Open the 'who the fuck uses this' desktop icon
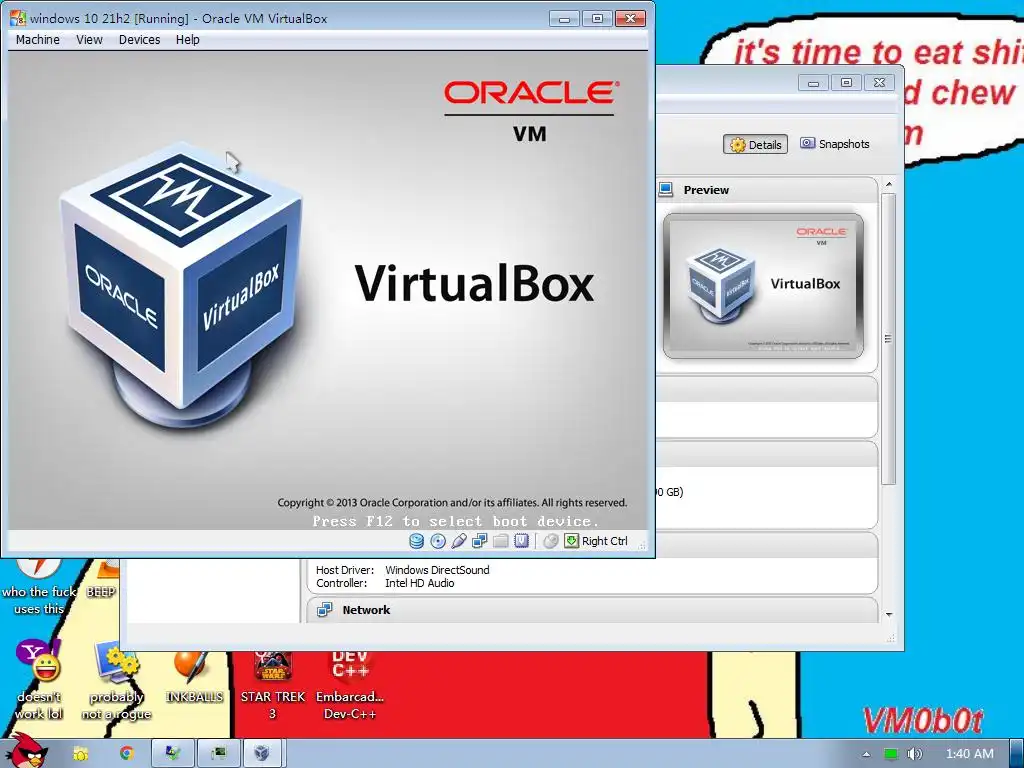Screen dimensions: 1024x768 click(x=39, y=586)
